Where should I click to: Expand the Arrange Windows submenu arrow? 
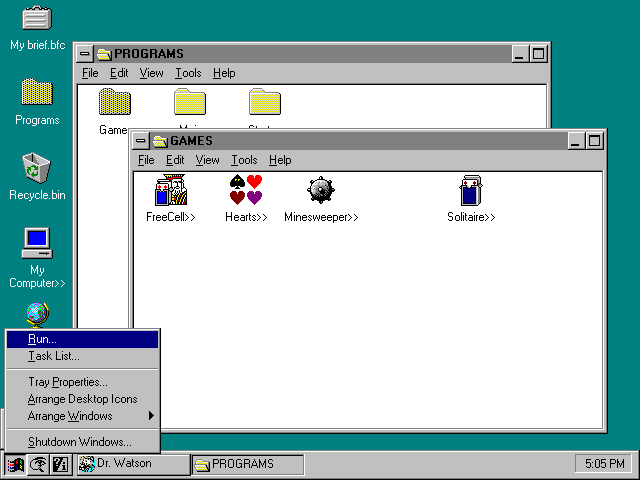pyautogui.click(x=151, y=416)
